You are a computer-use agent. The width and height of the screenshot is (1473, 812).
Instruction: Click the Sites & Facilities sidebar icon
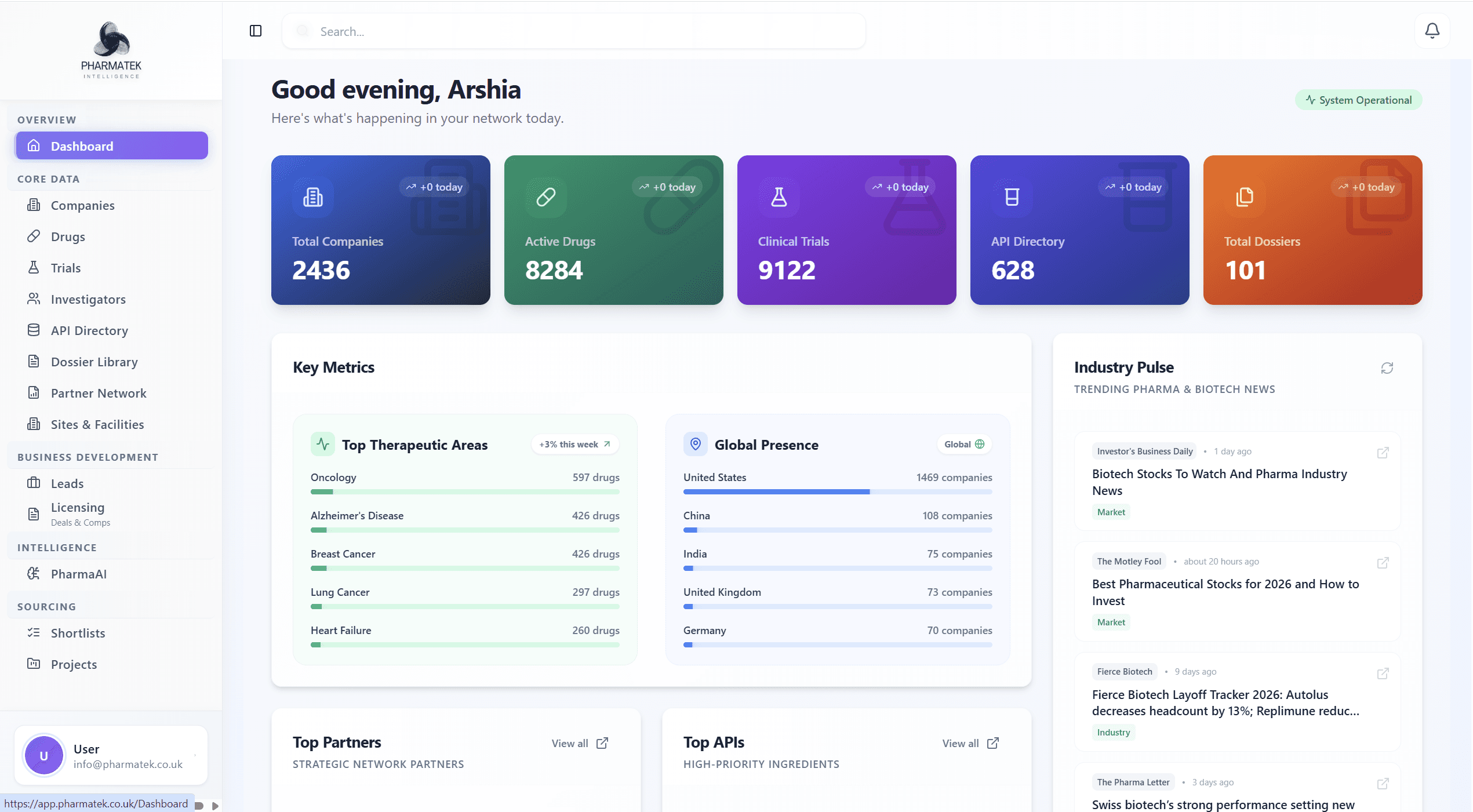[x=34, y=424]
